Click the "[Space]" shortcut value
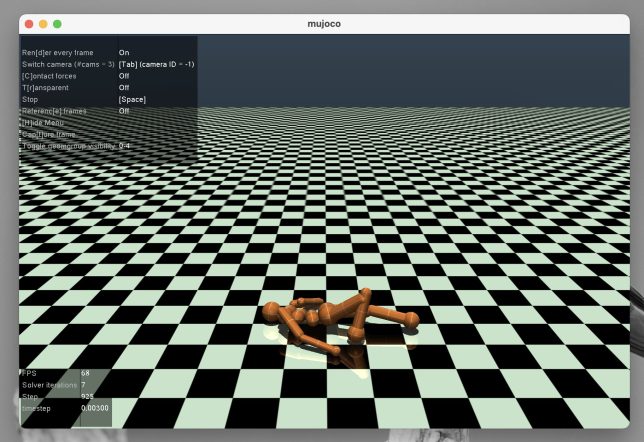 pos(132,99)
